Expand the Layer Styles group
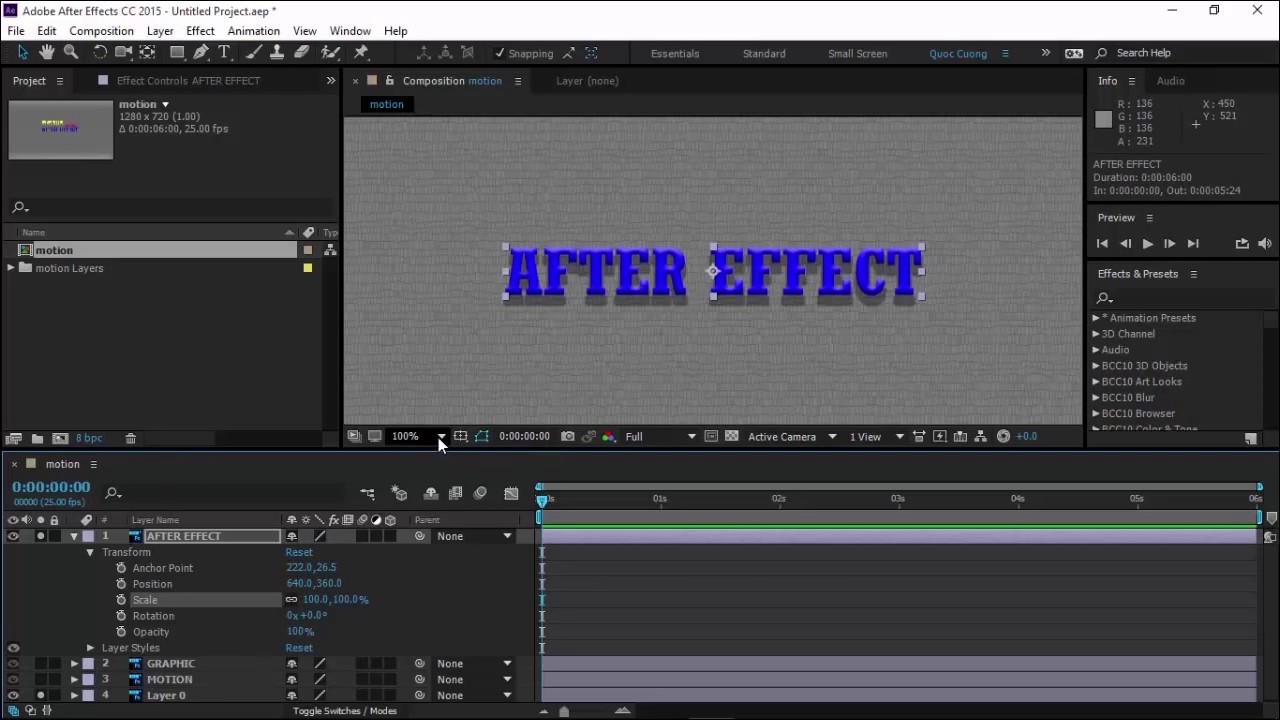The height and width of the screenshot is (720, 1280). [x=90, y=648]
